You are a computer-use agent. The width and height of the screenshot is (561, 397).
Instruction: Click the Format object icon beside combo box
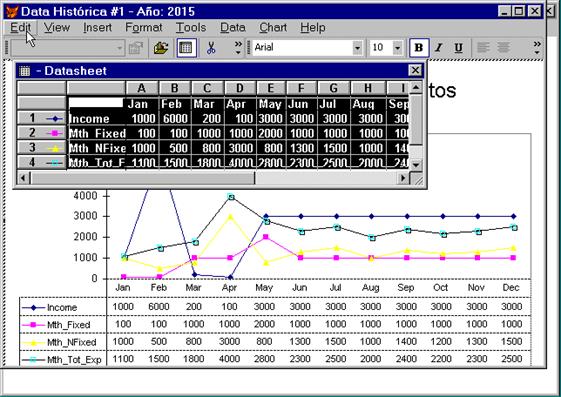tap(136, 48)
